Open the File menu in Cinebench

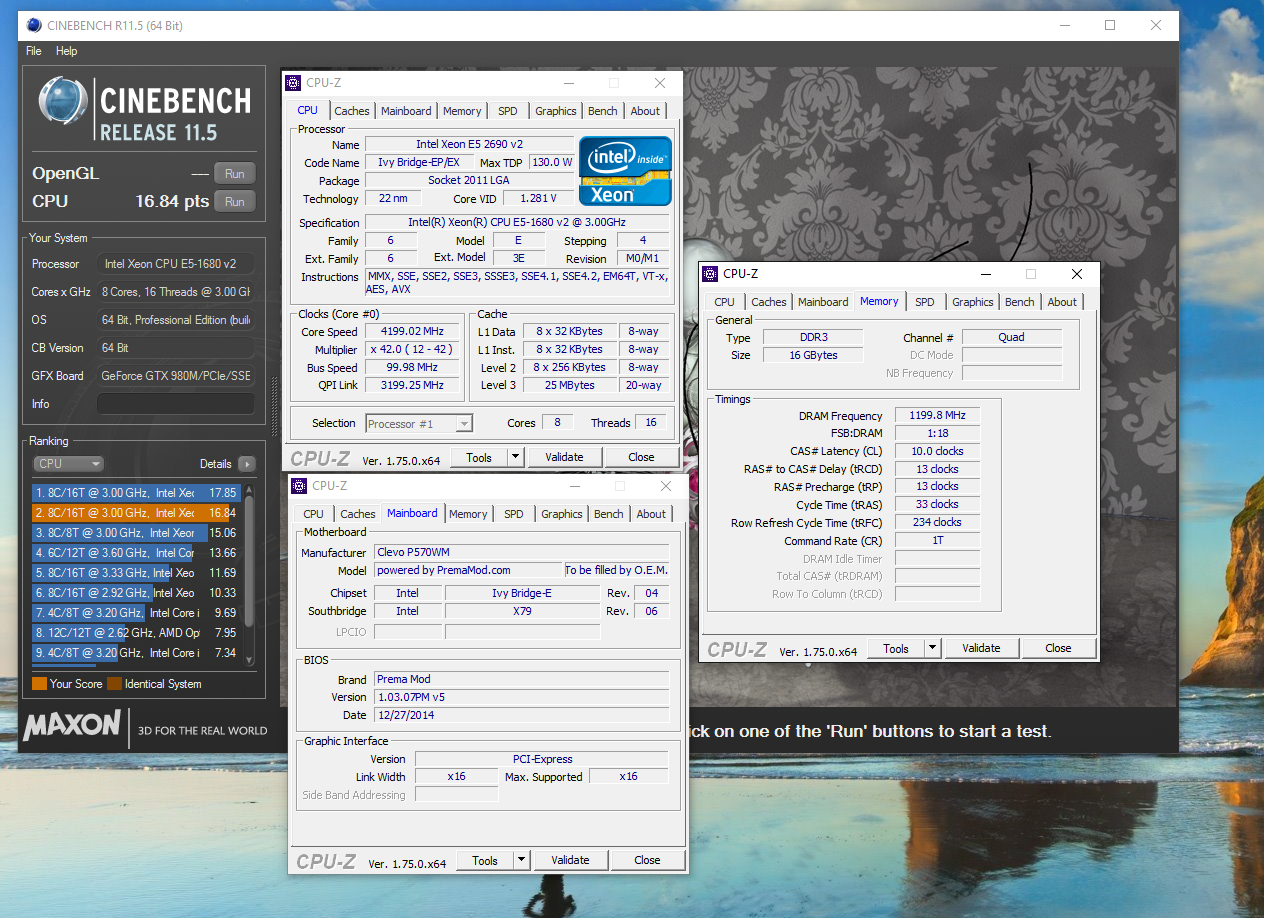pos(34,51)
